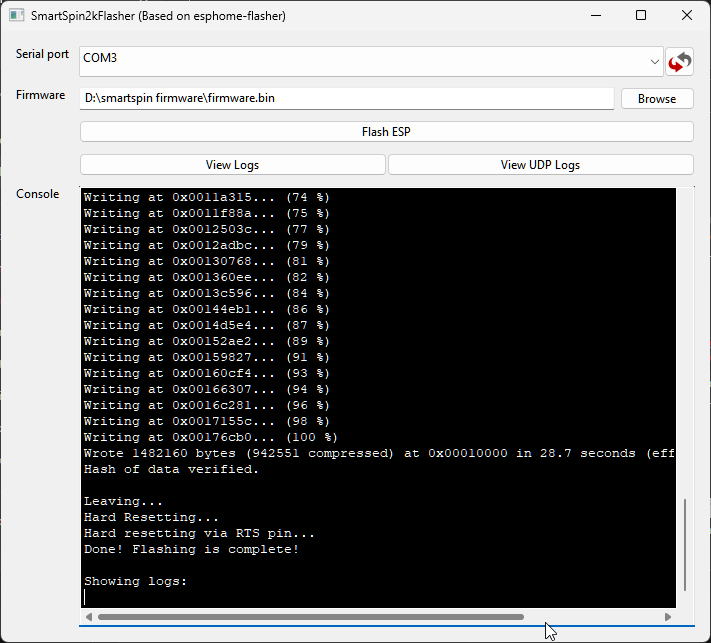Open the COM3 serial port dropdown
Screen dimensions: 711x643
(x=371, y=61)
